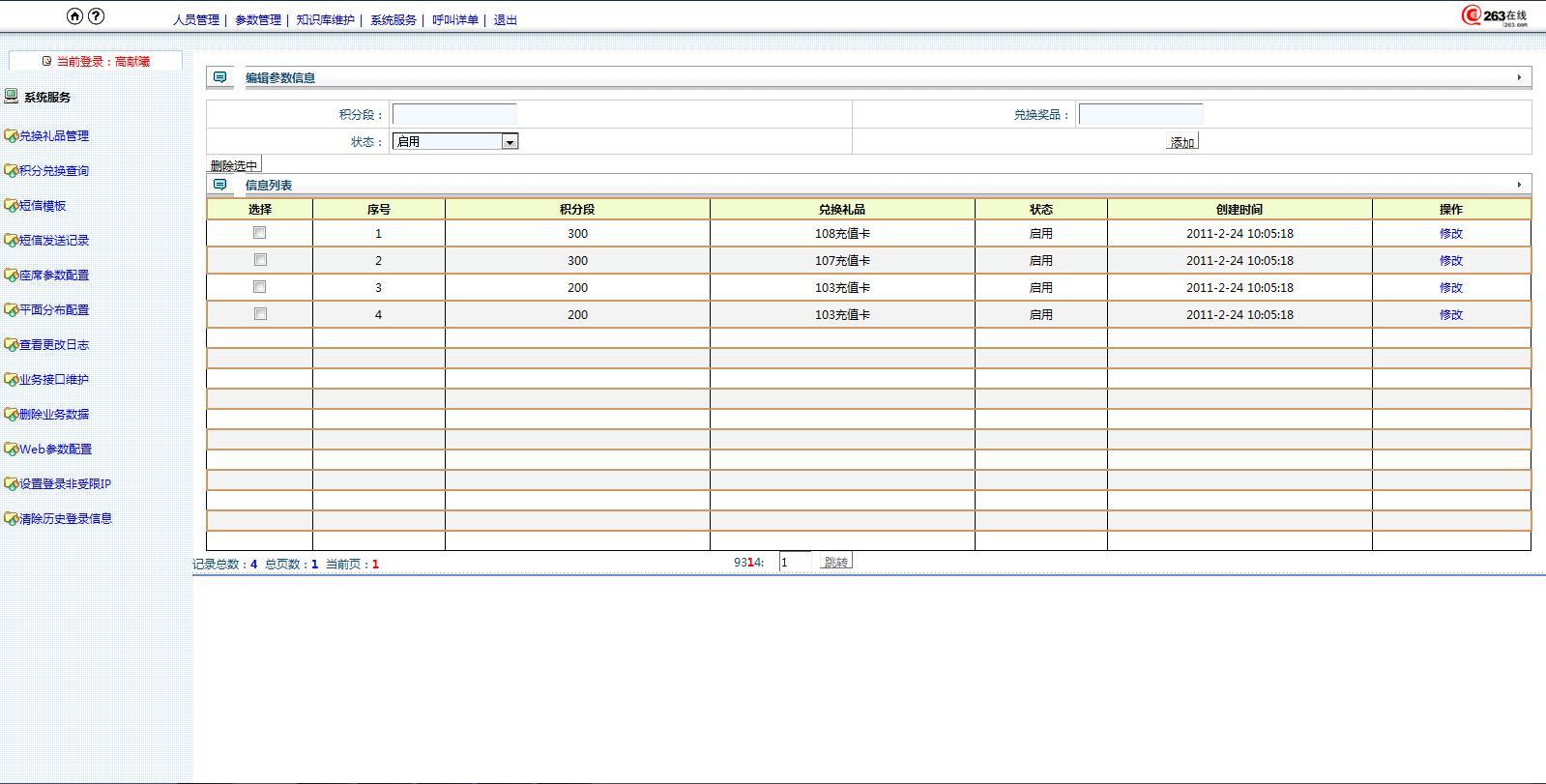The image size is (1546, 784).
Task: Click the icon next to 短信模板
Action: click(x=11, y=206)
